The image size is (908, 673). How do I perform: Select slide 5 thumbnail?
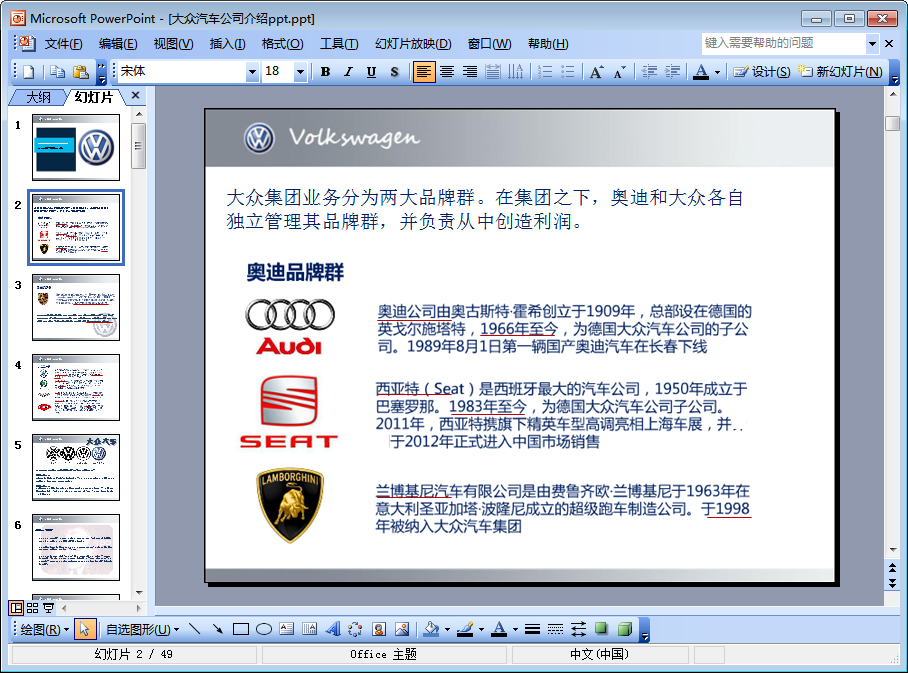point(76,467)
